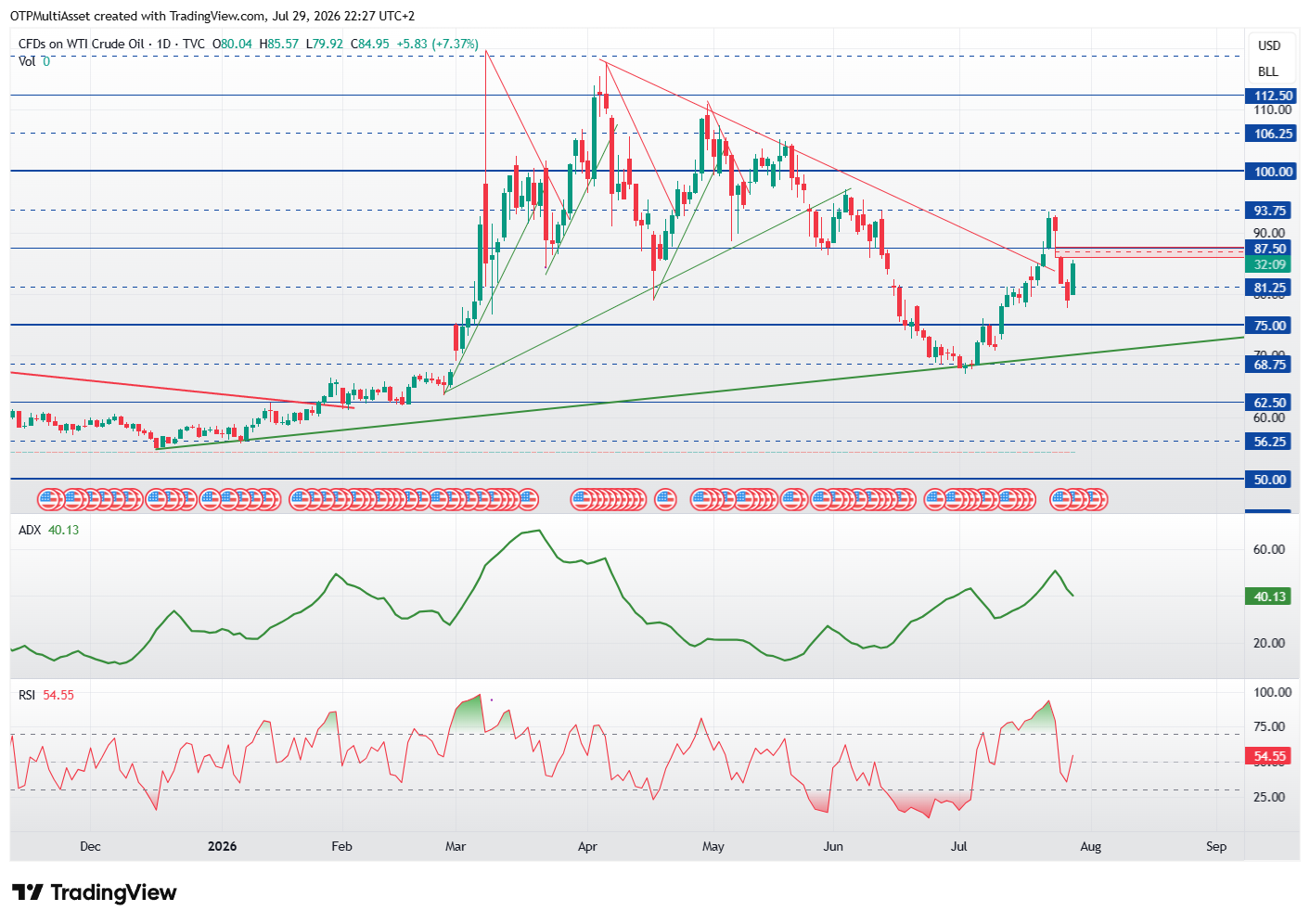Click the 2026 label on time axis
Image resolution: width=1310 pixels, height=924 pixels.
223,846
